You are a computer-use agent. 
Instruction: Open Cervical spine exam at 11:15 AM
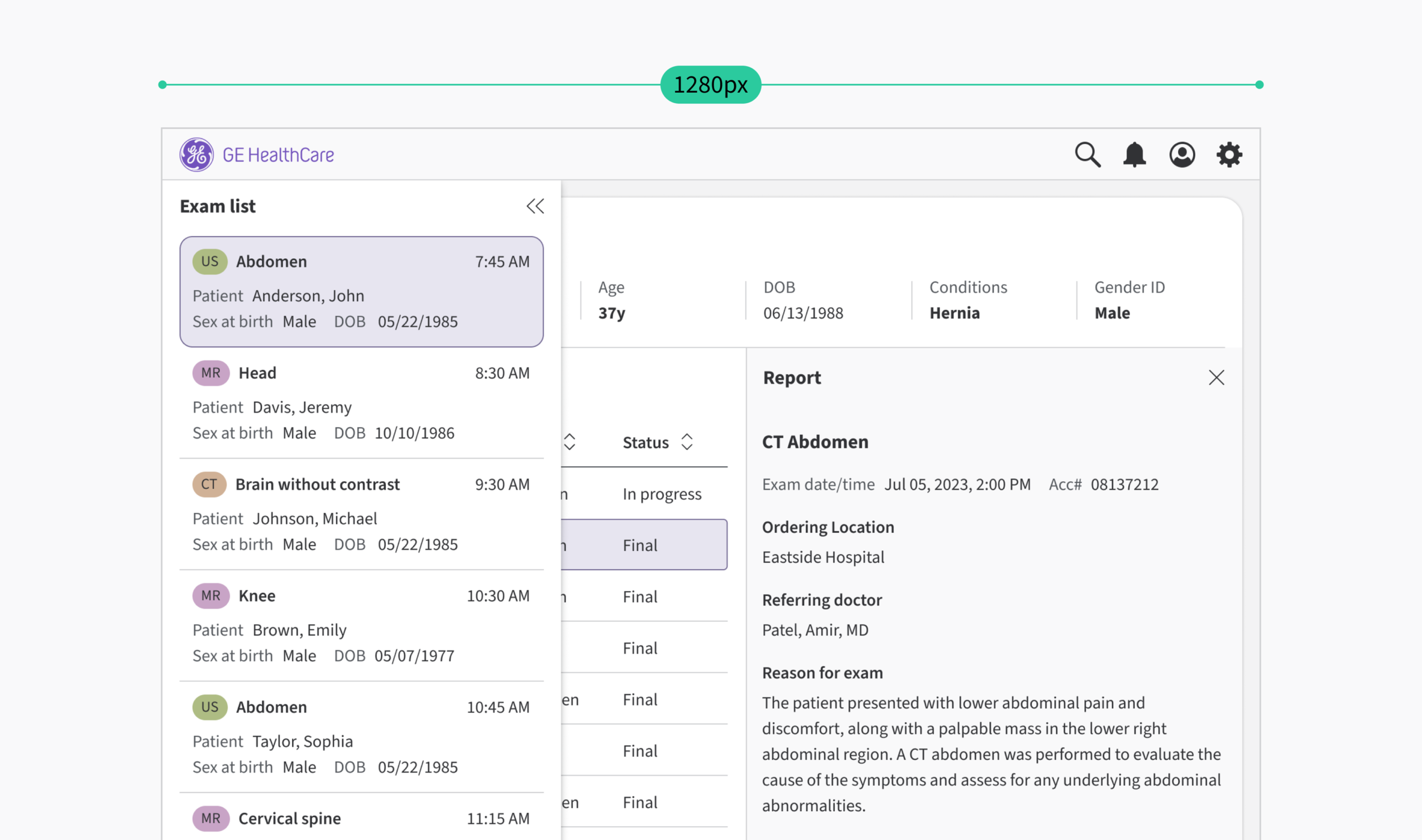(x=361, y=817)
